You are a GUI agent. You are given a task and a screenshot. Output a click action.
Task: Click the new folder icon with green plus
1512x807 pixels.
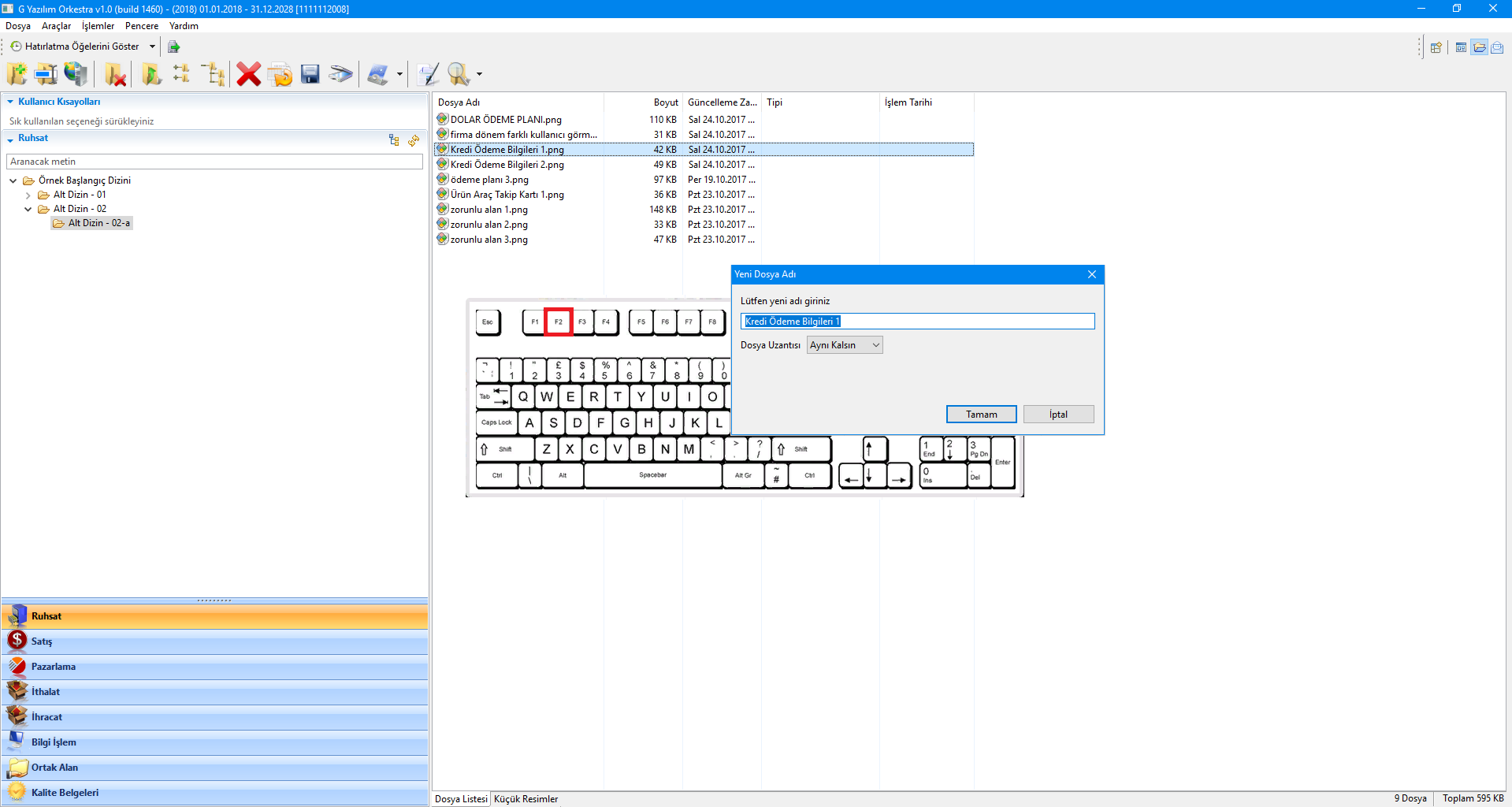pyautogui.click(x=17, y=74)
